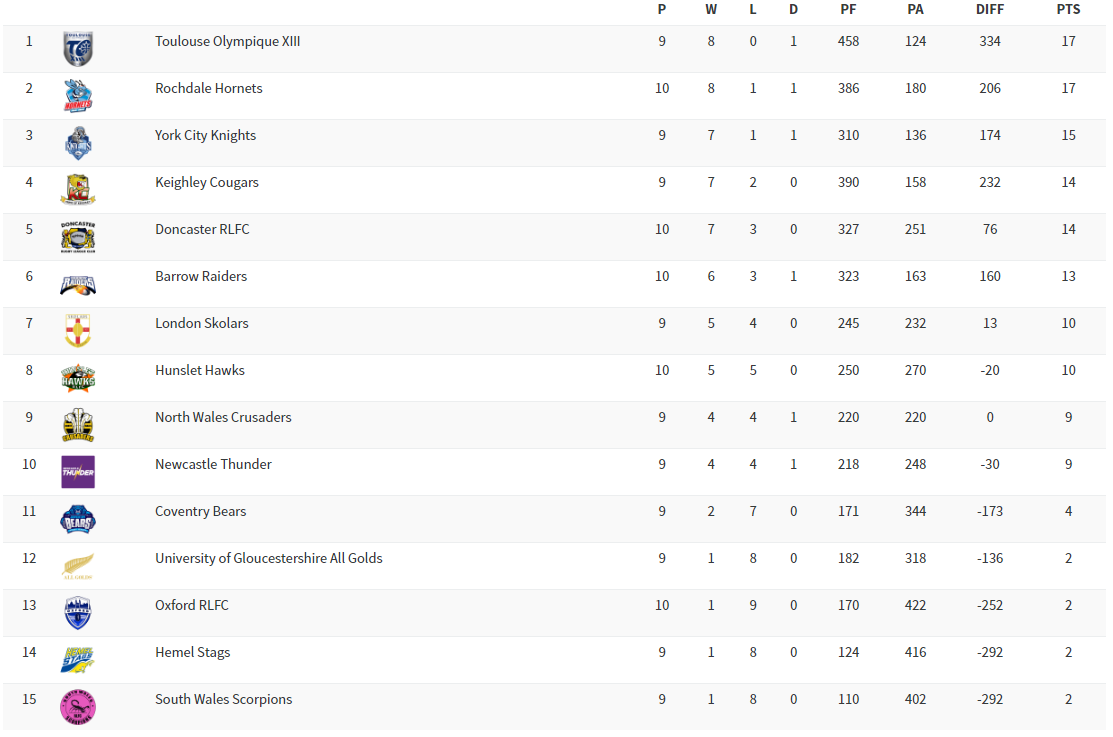This screenshot has width=1113, height=737.
Task: Sort the table by PTS column
Action: (1068, 10)
